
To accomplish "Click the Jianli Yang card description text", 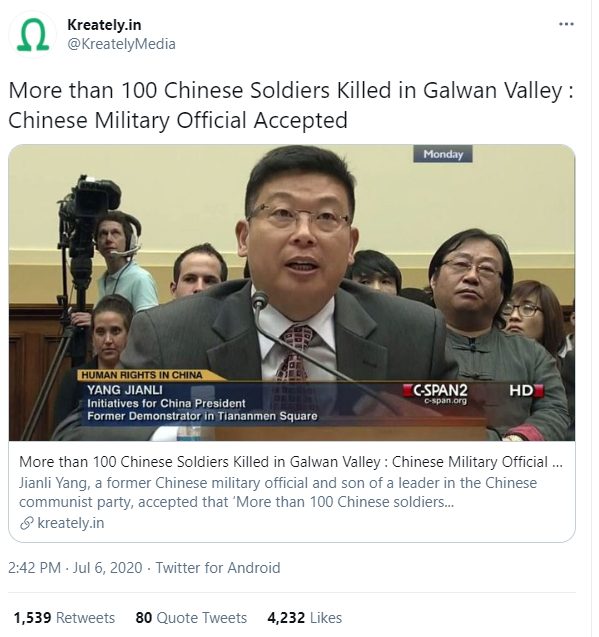I will tap(278, 492).
